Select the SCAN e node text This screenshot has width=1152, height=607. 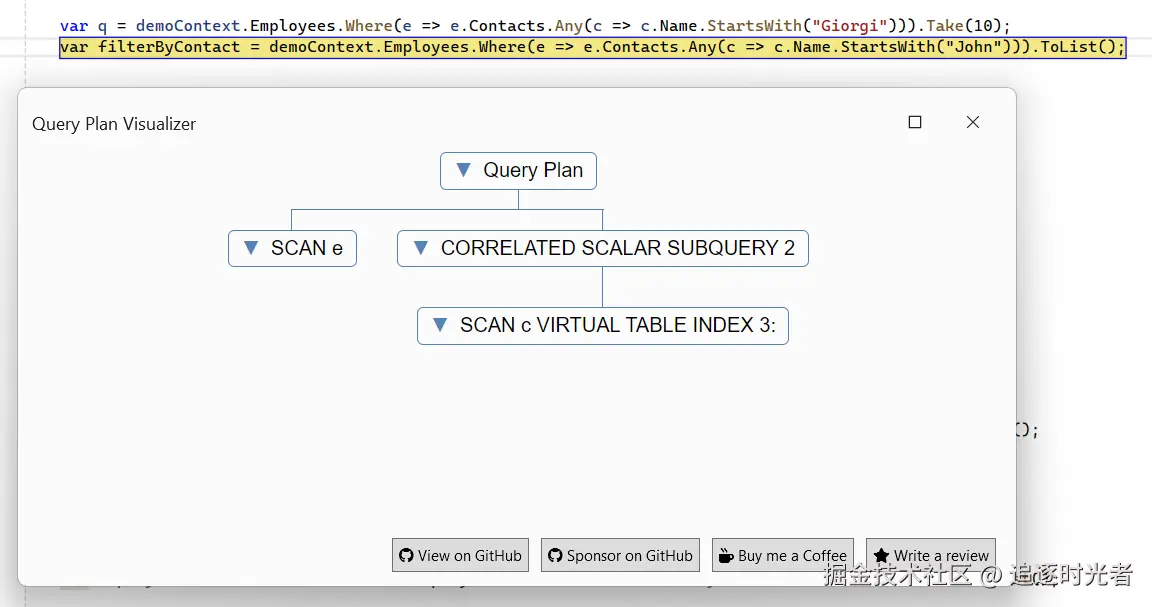click(x=307, y=248)
